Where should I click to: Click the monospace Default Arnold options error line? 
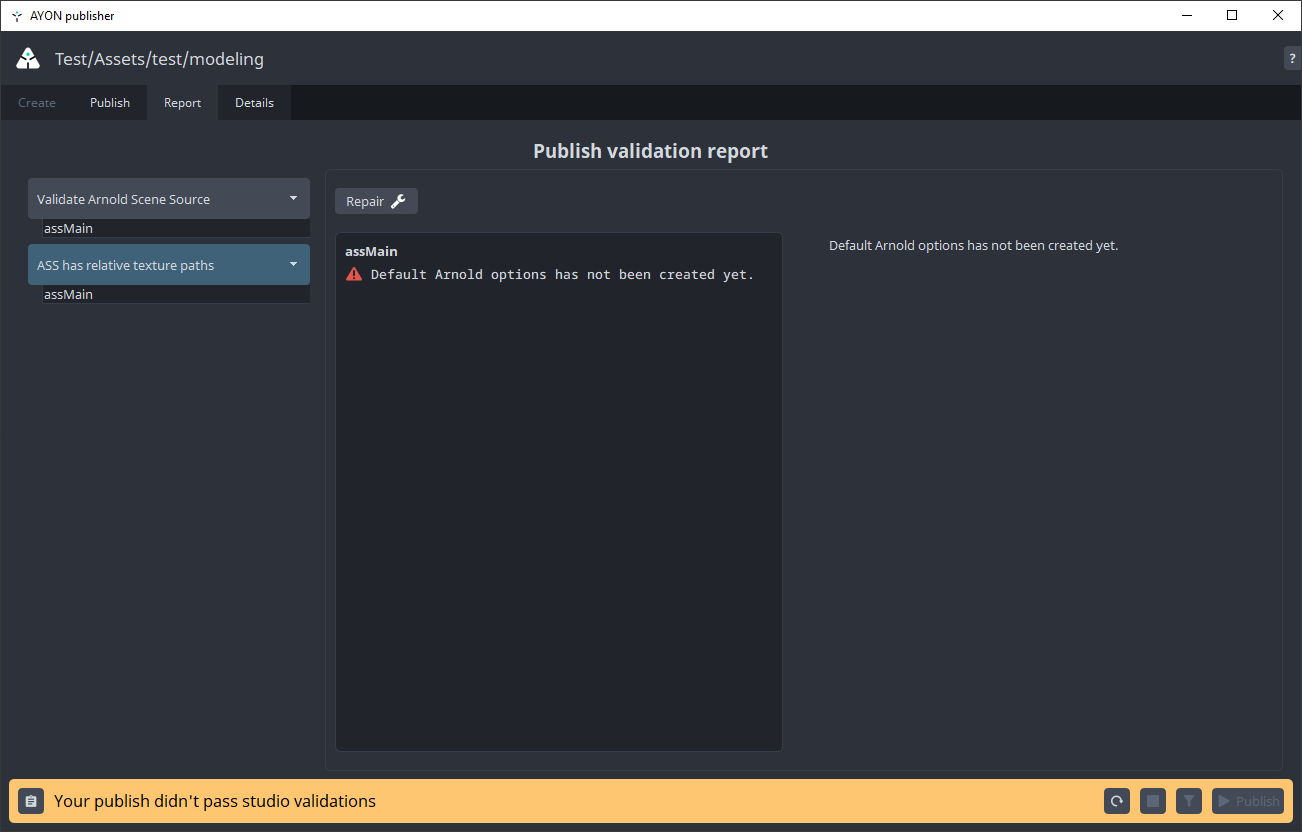[562, 274]
